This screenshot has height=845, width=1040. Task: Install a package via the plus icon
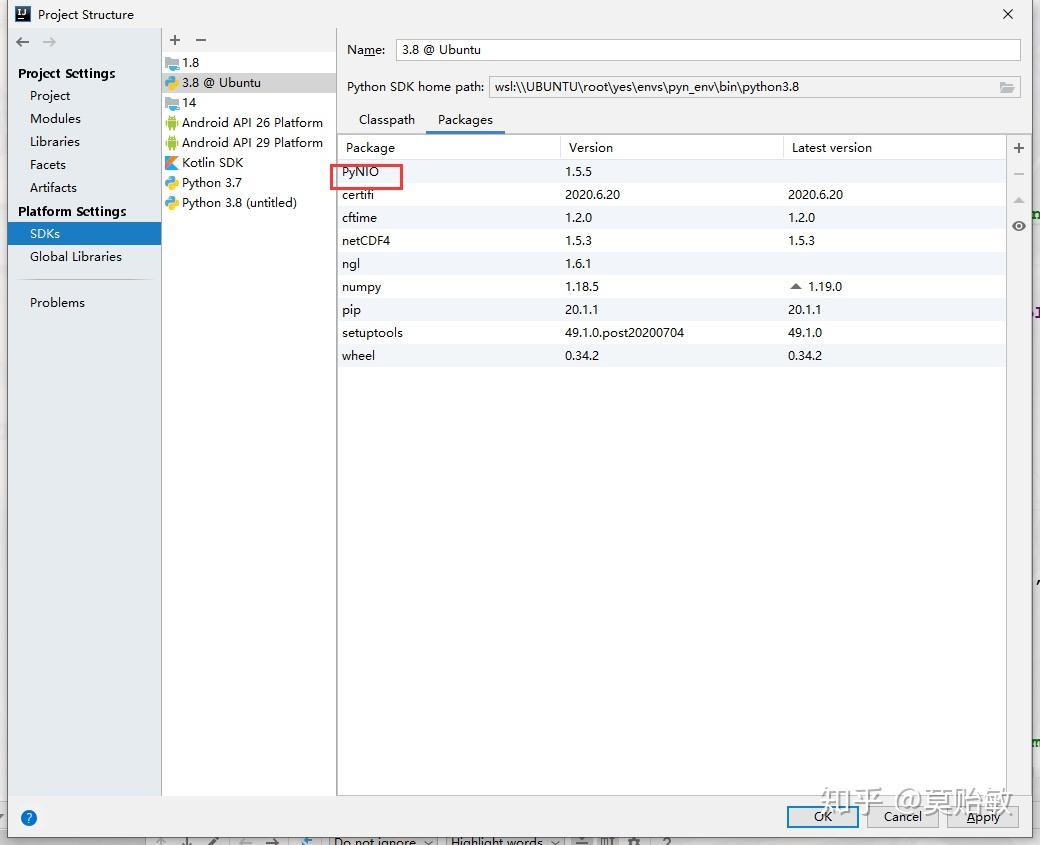click(1018, 147)
